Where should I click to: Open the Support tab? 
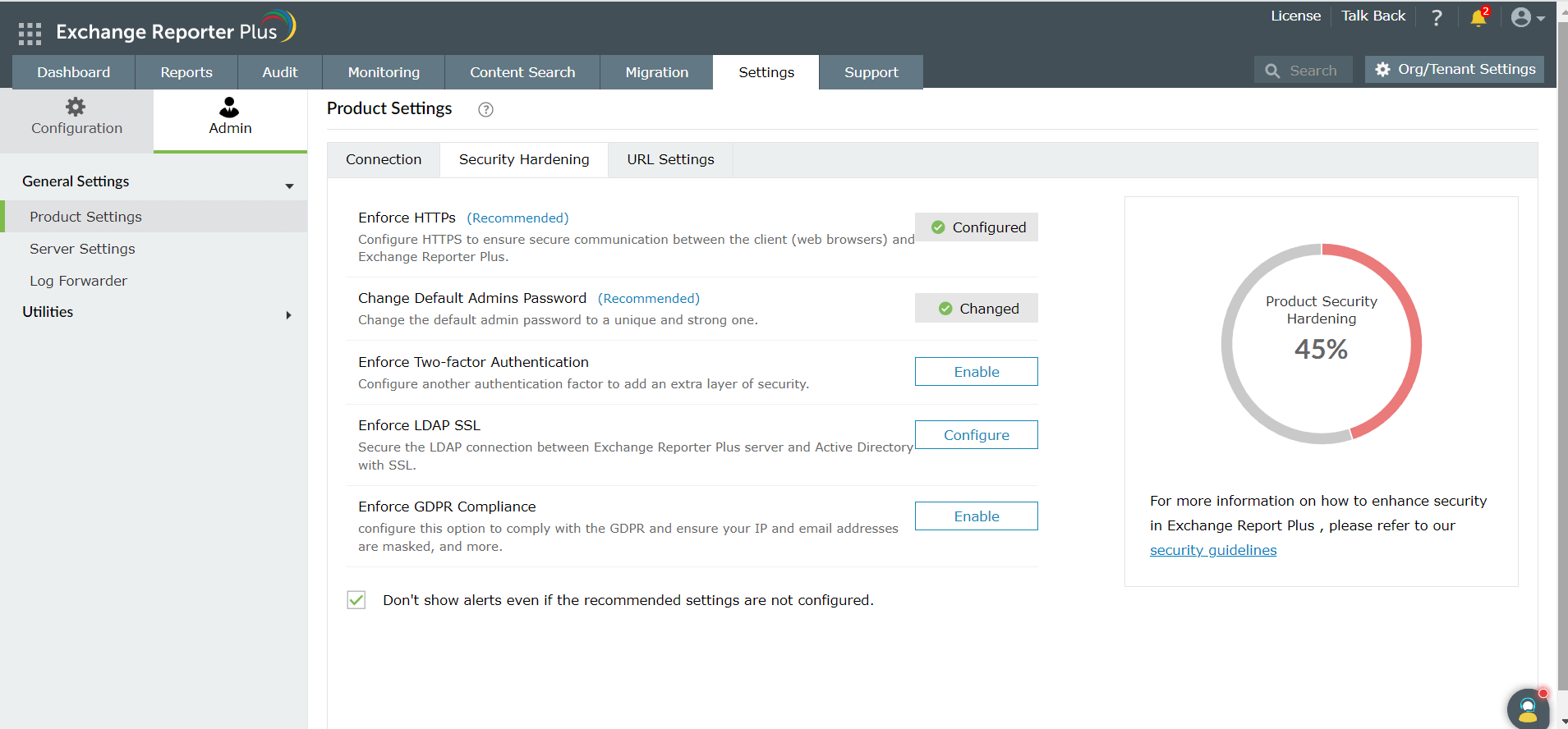coord(871,72)
